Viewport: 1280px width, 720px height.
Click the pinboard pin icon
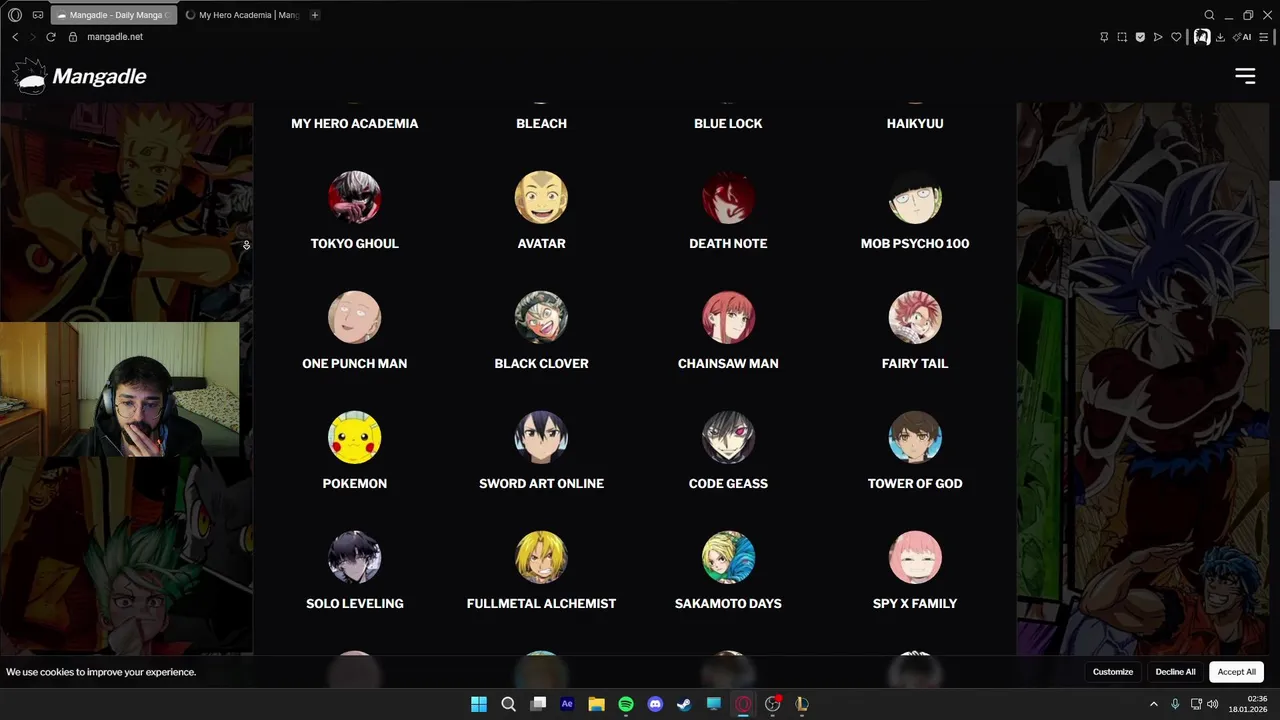pos(1104,37)
